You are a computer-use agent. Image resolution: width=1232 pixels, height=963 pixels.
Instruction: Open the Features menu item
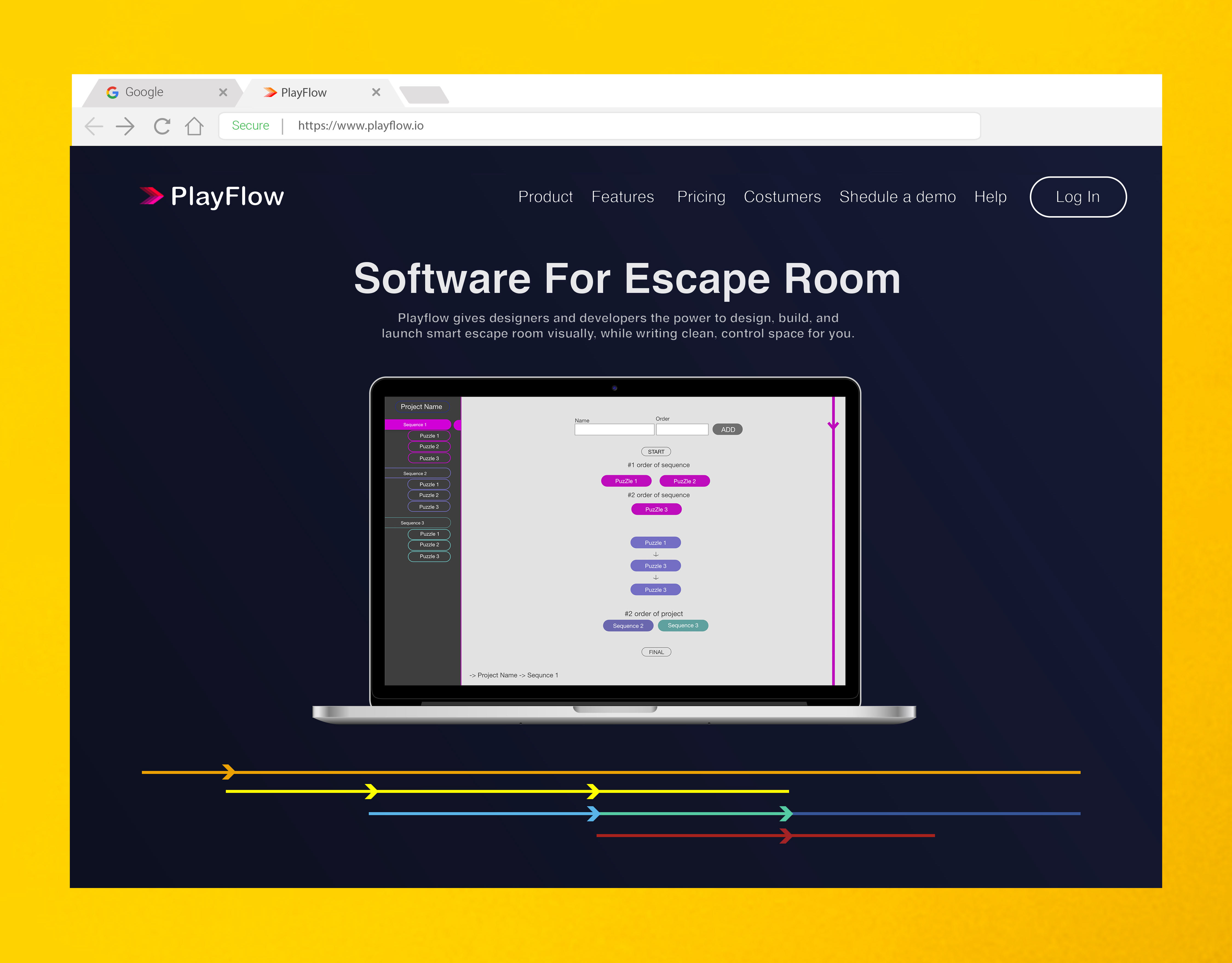pos(623,197)
